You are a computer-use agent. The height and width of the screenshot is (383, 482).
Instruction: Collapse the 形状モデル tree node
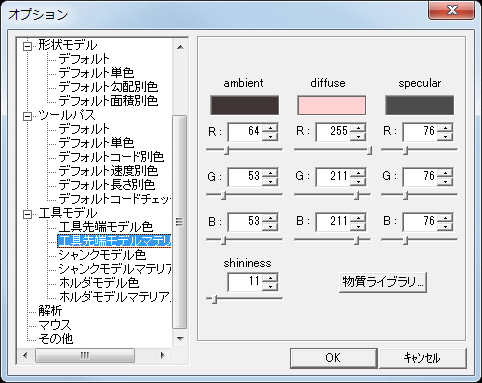(28, 46)
